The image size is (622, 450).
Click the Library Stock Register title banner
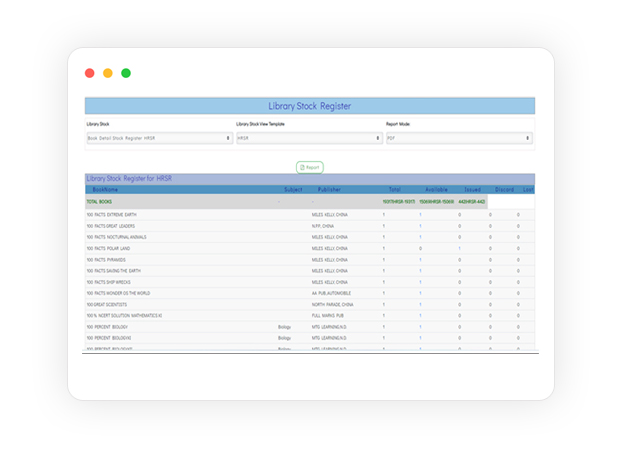[309, 106]
